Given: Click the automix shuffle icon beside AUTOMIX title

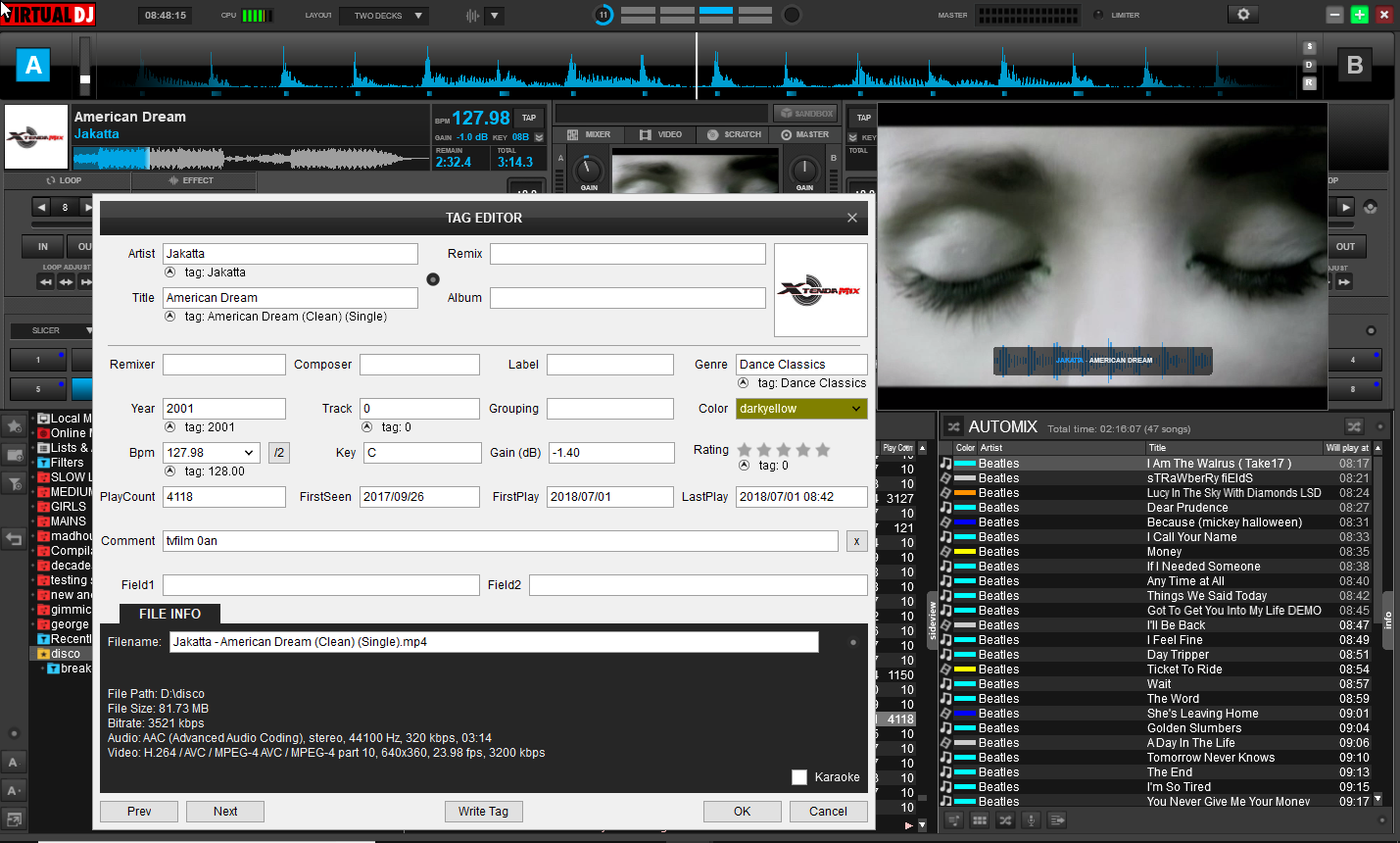Looking at the screenshot, I should 953,426.
